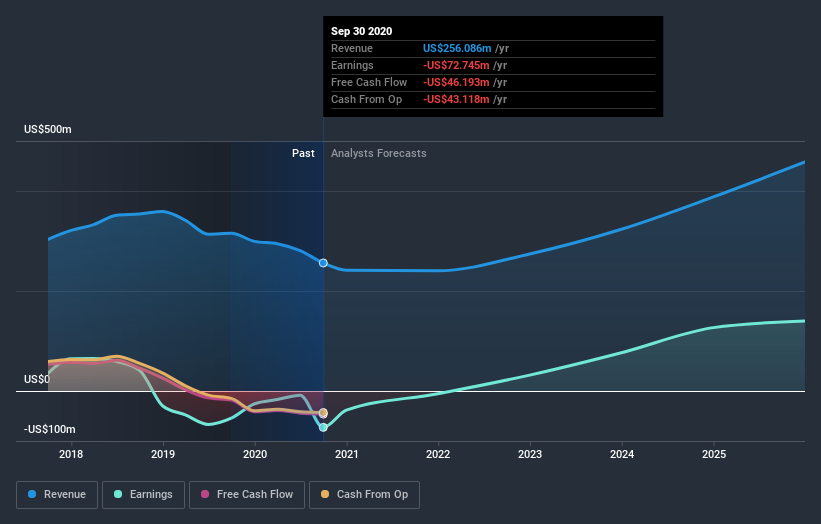Click the 2018 x-axis label
Image resolution: width=821 pixels, height=524 pixels.
coord(71,454)
